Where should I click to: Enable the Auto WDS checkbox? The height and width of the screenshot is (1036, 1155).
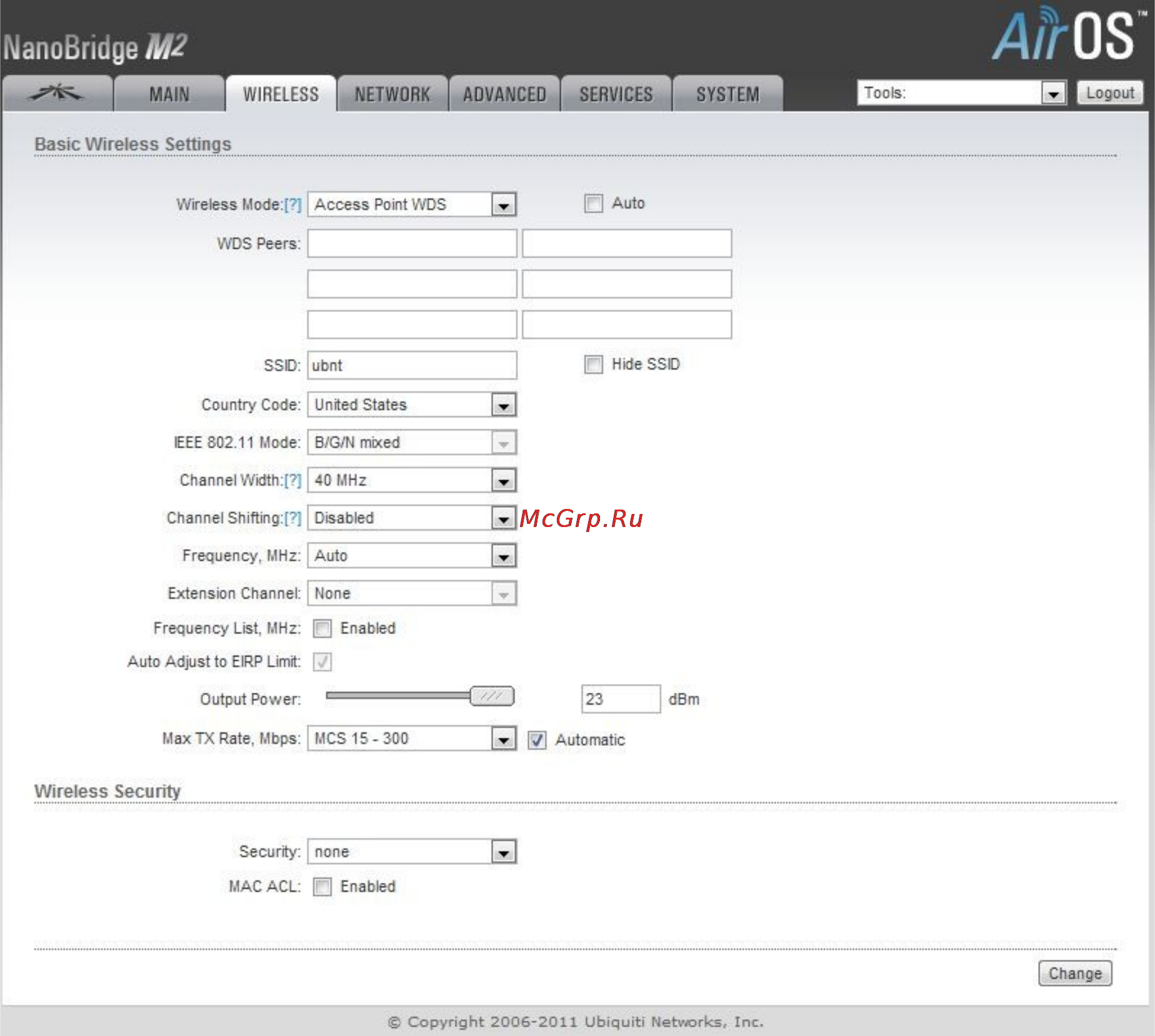pyautogui.click(x=593, y=204)
